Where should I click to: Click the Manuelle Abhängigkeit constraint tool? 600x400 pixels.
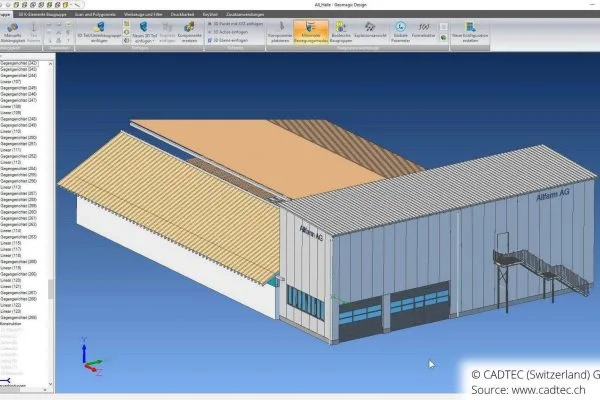pyautogui.click(x=12, y=32)
